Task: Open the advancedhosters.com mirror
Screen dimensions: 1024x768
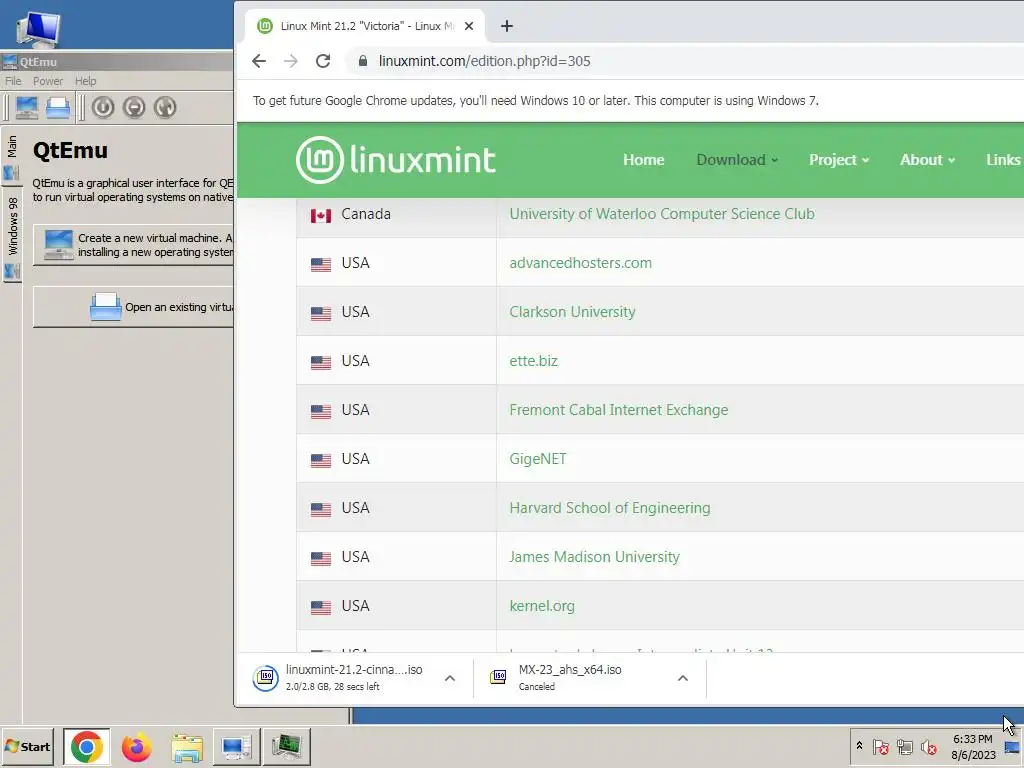Action: point(580,263)
